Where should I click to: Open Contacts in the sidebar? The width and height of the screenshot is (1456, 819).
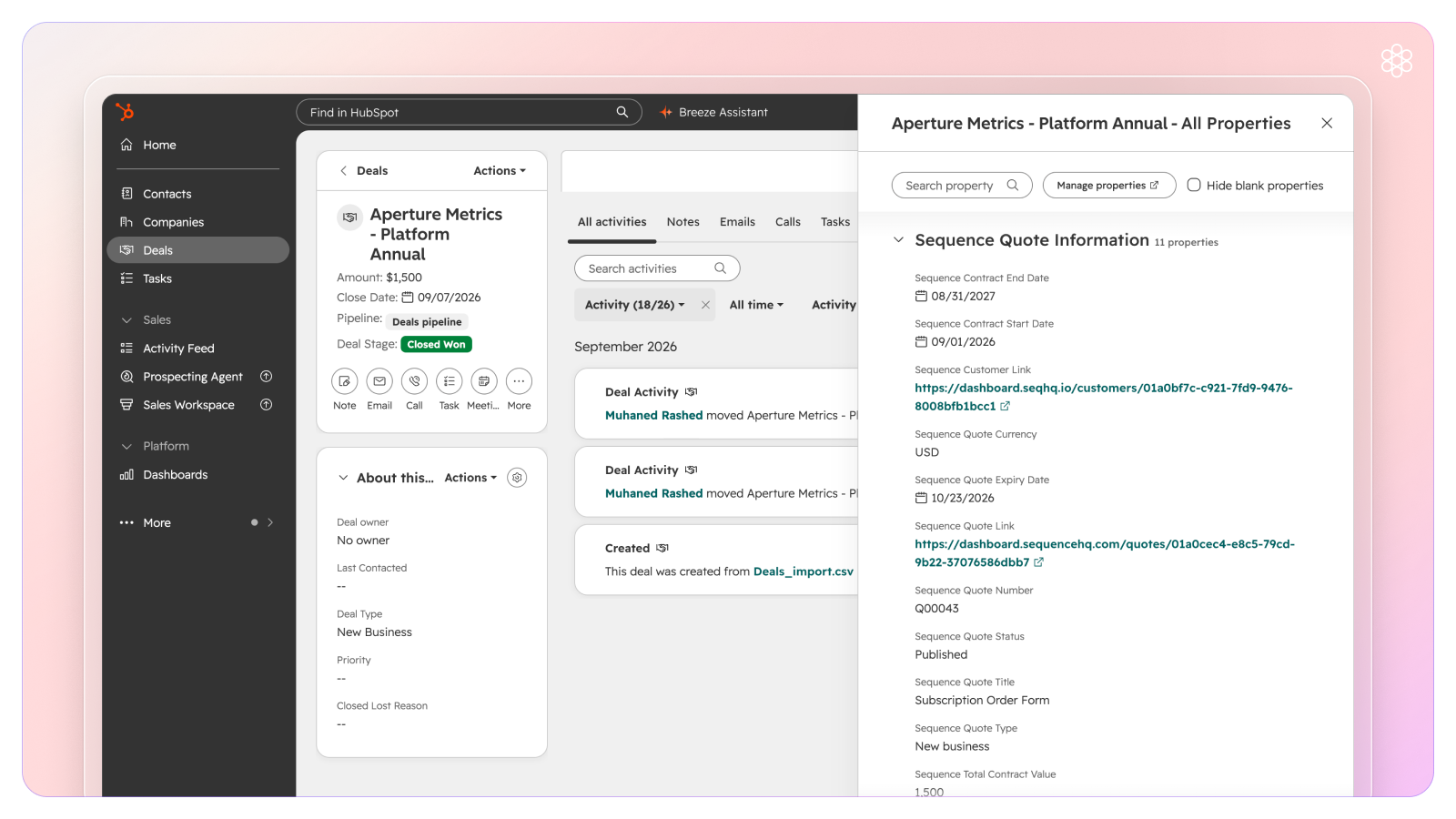(197, 194)
